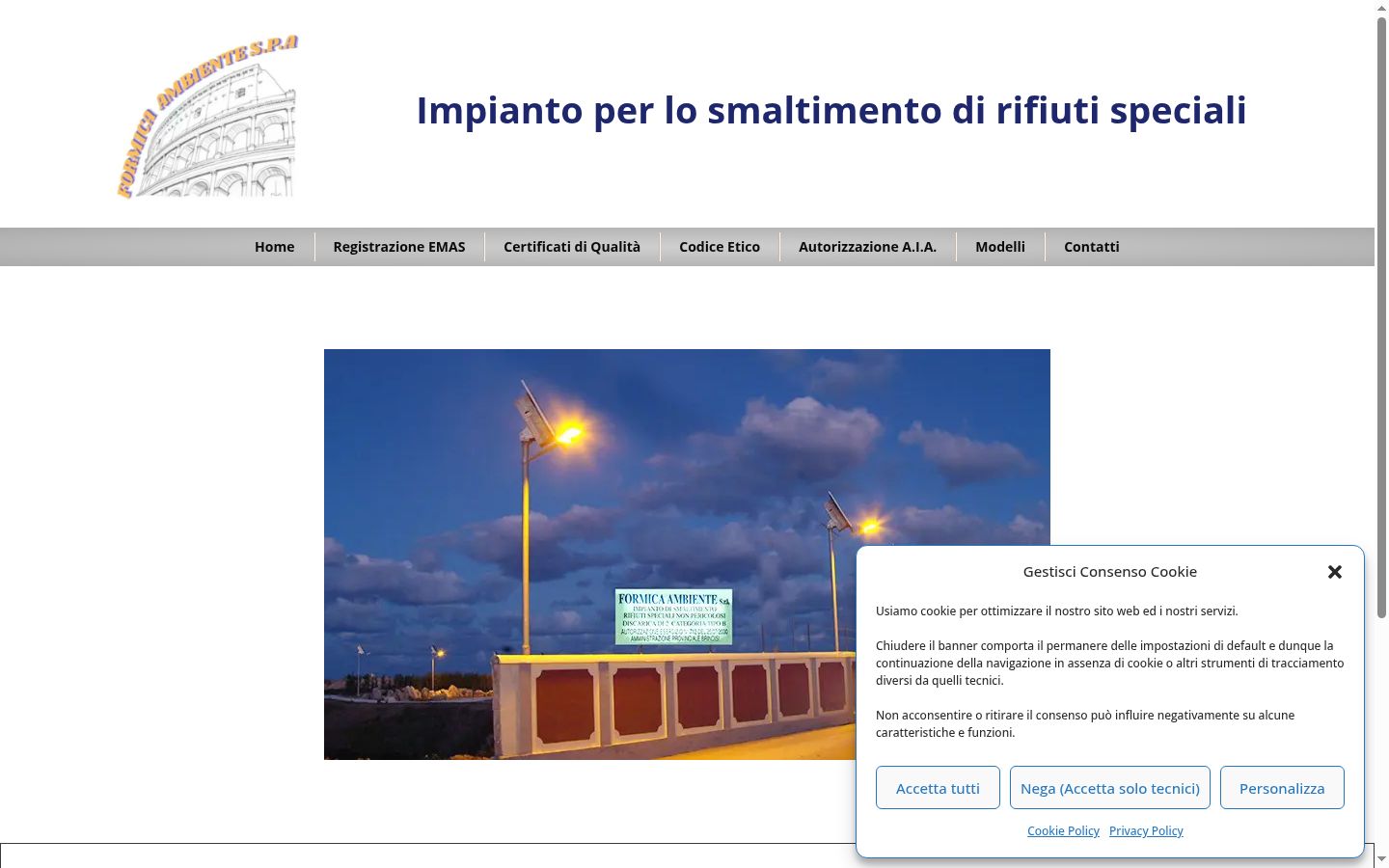1389x868 pixels.
Task: Click paragraph starting 'Chiudere il banner comporta'
Action: (1110, 664)
